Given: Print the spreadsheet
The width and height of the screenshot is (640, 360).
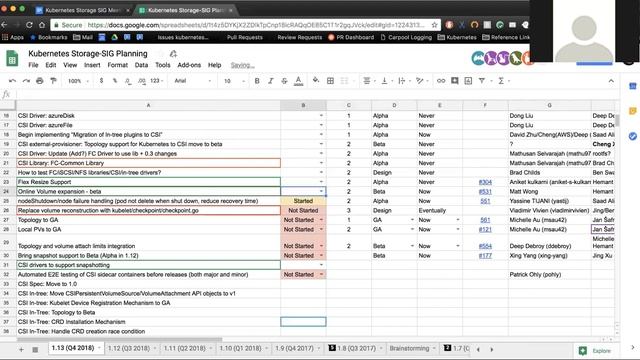Looking at the screenshot, I should click(40, 81).
